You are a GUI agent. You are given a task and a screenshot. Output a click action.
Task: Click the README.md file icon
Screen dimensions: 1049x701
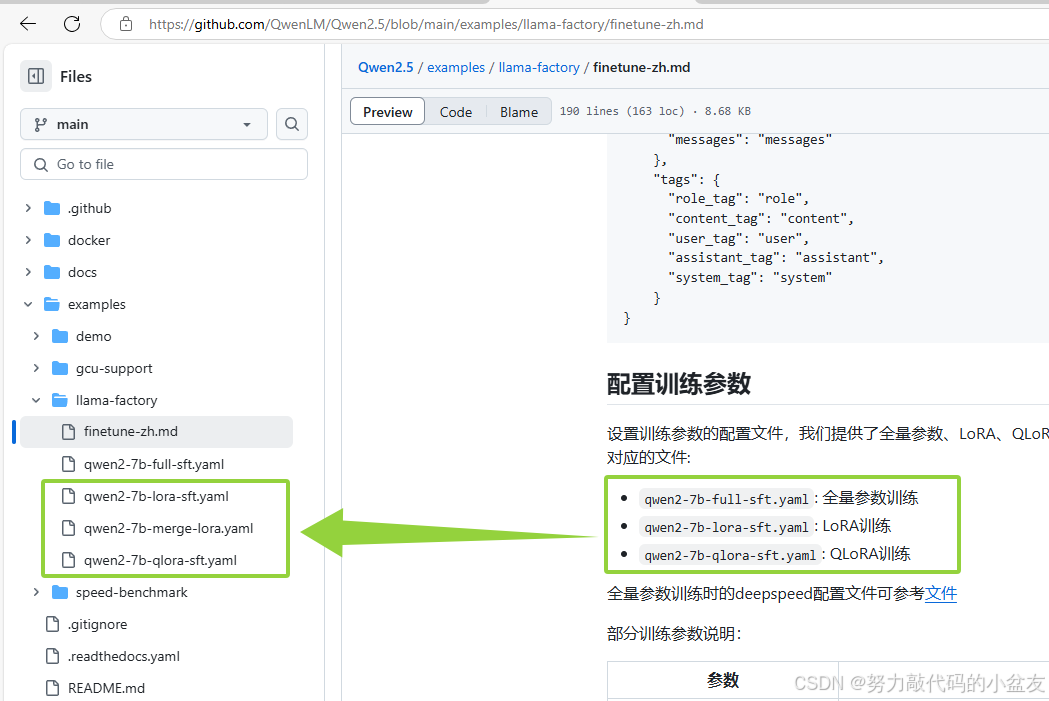(x=52, y=688)
